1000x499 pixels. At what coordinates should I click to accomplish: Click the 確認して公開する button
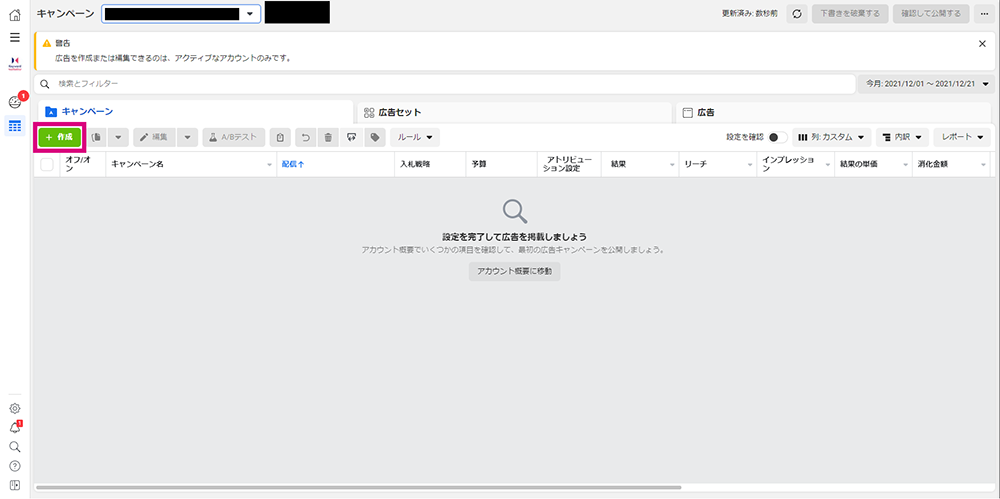931,13
